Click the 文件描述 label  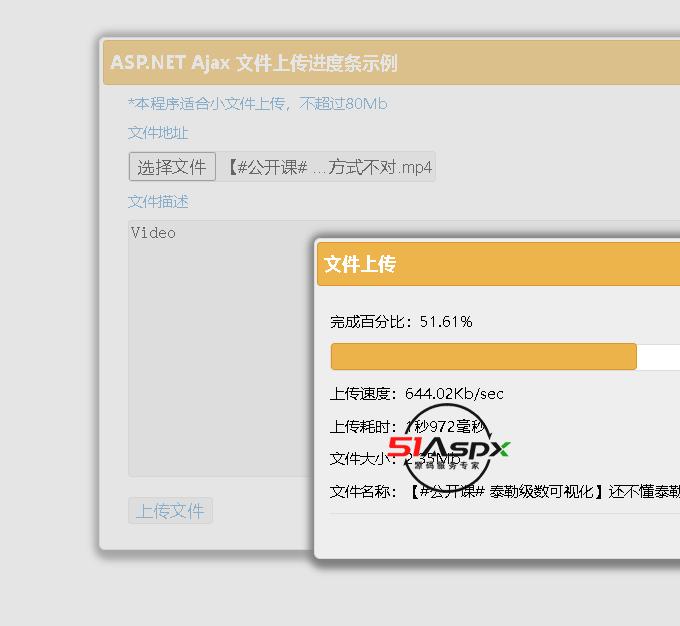(158, 202)
